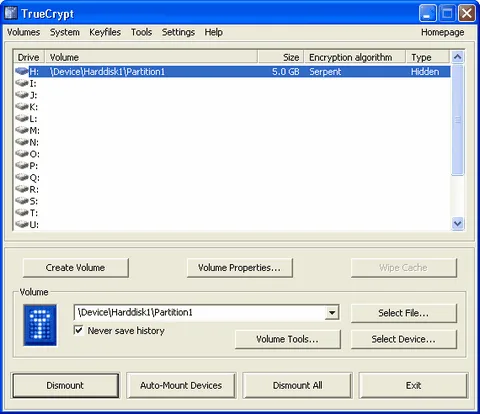Open the Volume Tools button
Image resolution: width=480 pixels, height=414 pixels.
288,339
